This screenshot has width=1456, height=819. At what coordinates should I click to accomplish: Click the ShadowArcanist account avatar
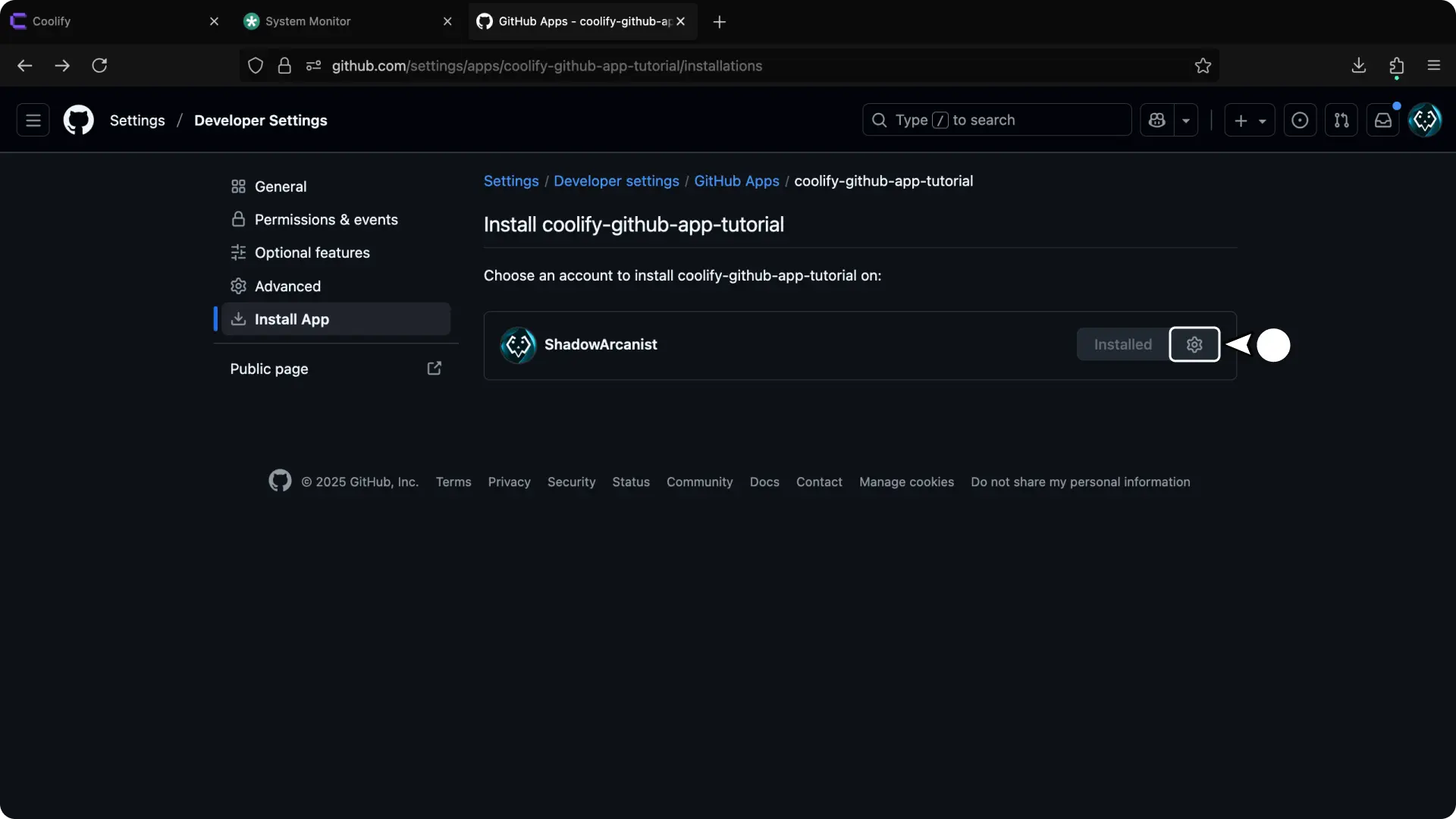point(519,345)
